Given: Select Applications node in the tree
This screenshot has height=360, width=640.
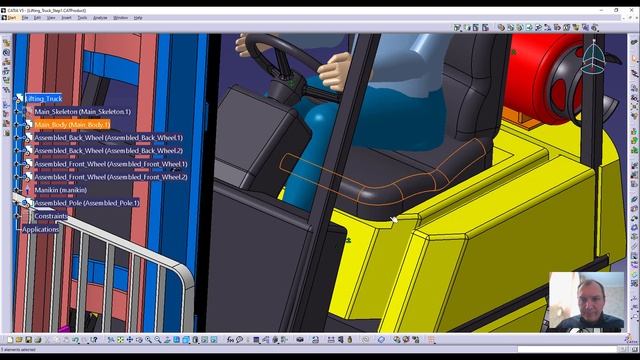Looking at the screenshot, I should (40, 229).
